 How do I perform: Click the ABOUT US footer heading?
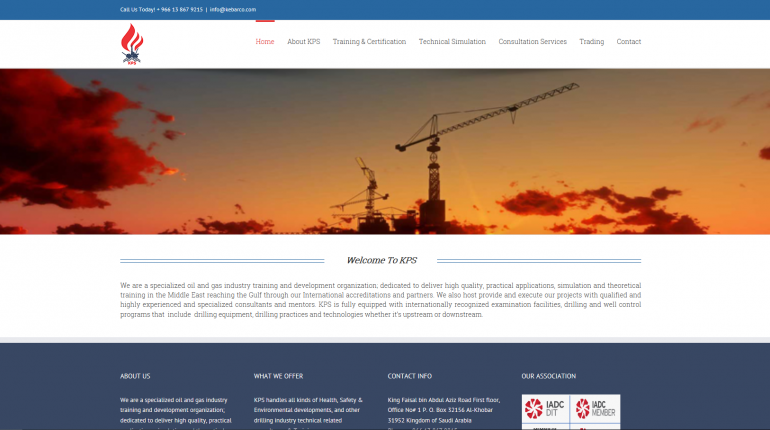pos(135,376)
